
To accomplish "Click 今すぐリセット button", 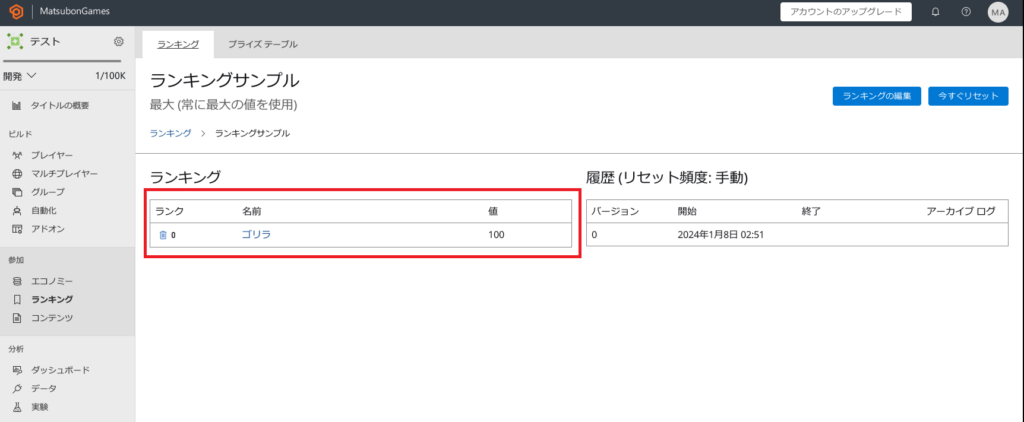I will 968,96.
